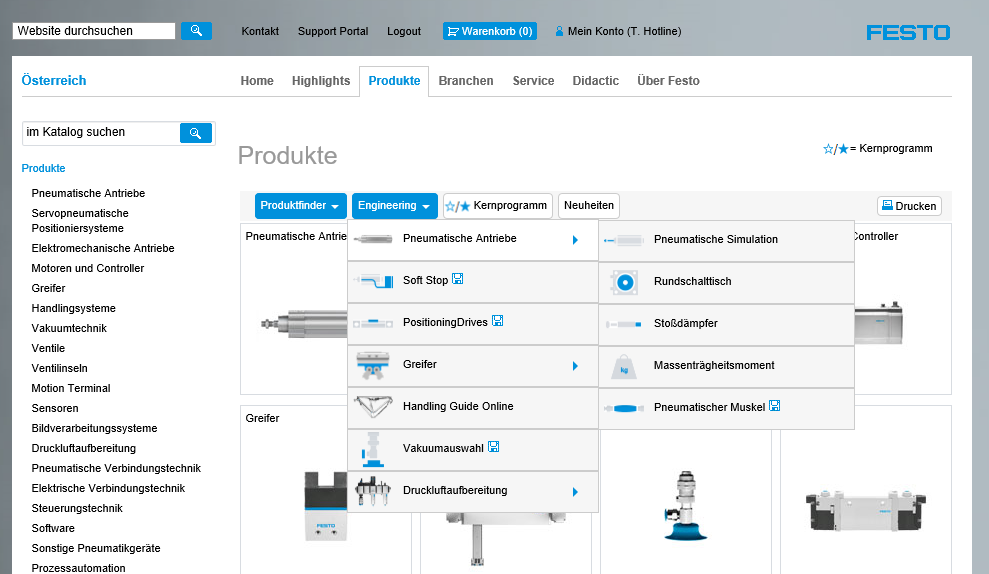This screenshot has width=989, height=574.
Task: Open the Support Portal link
Action: [333, 32]
